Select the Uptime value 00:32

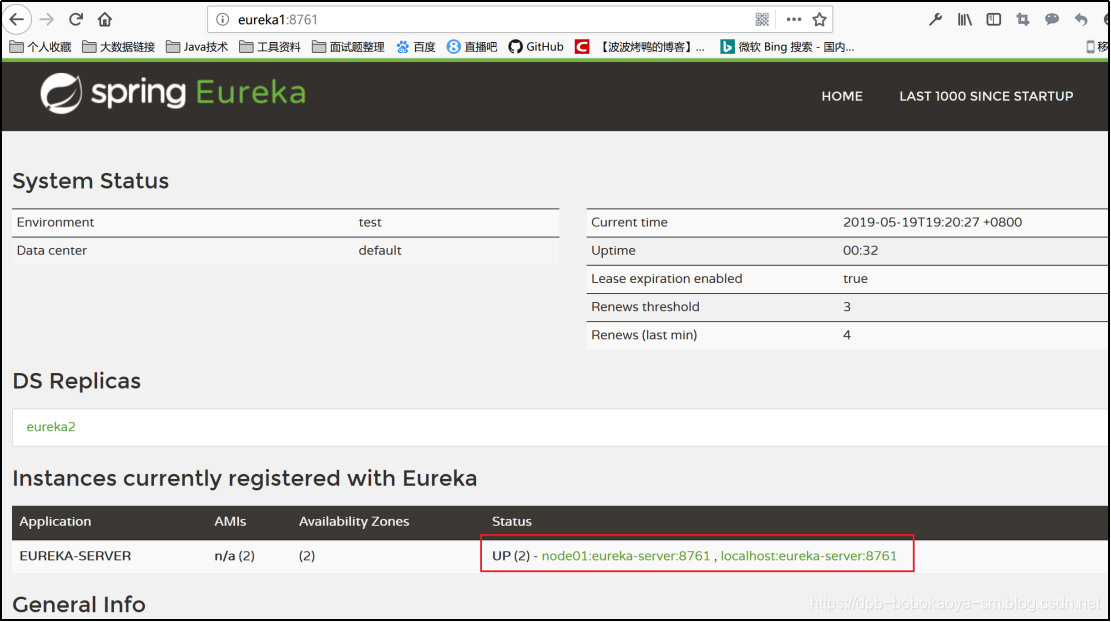click(x=860, y=251)
